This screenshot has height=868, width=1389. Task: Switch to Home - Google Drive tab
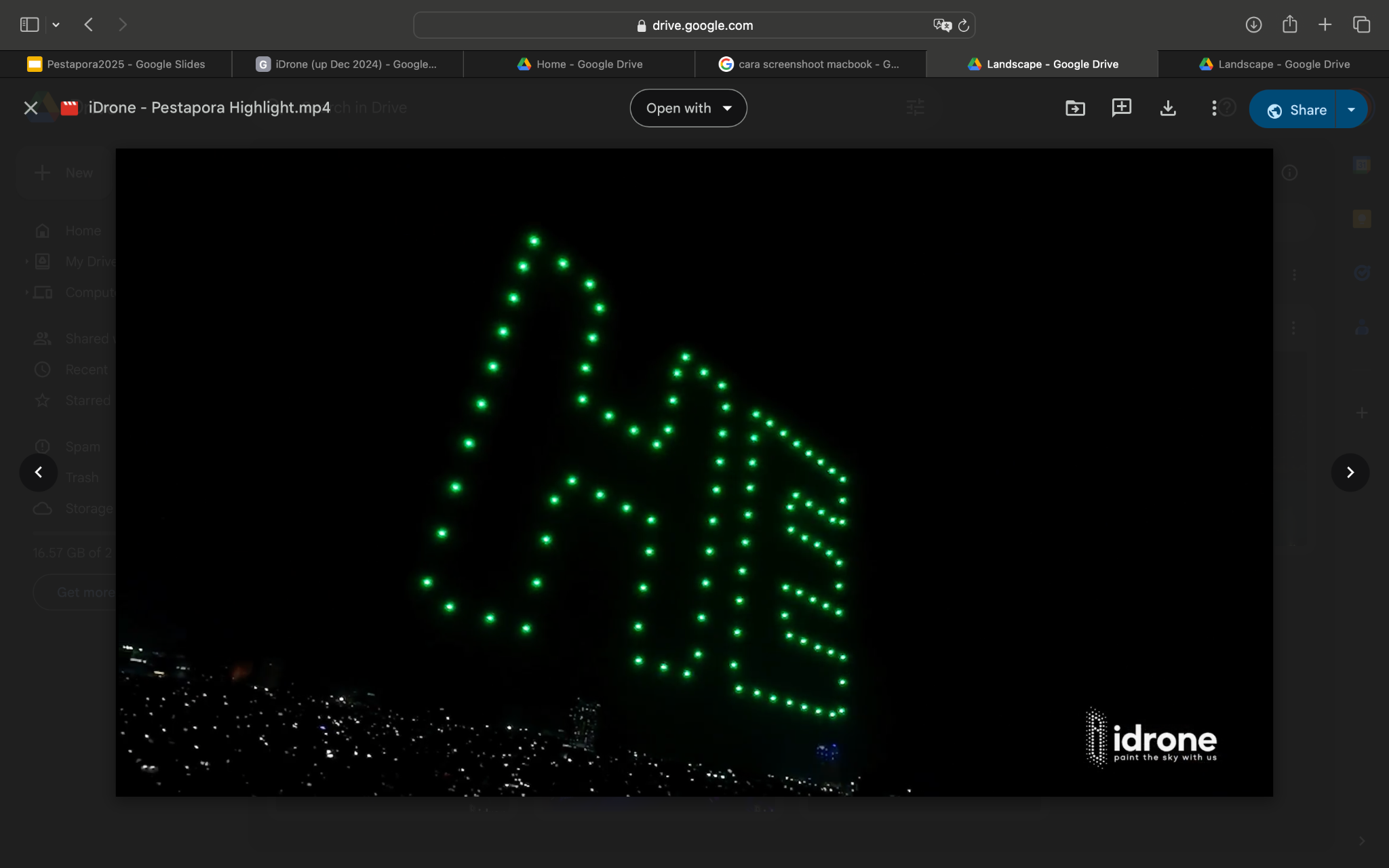point(579,64)
